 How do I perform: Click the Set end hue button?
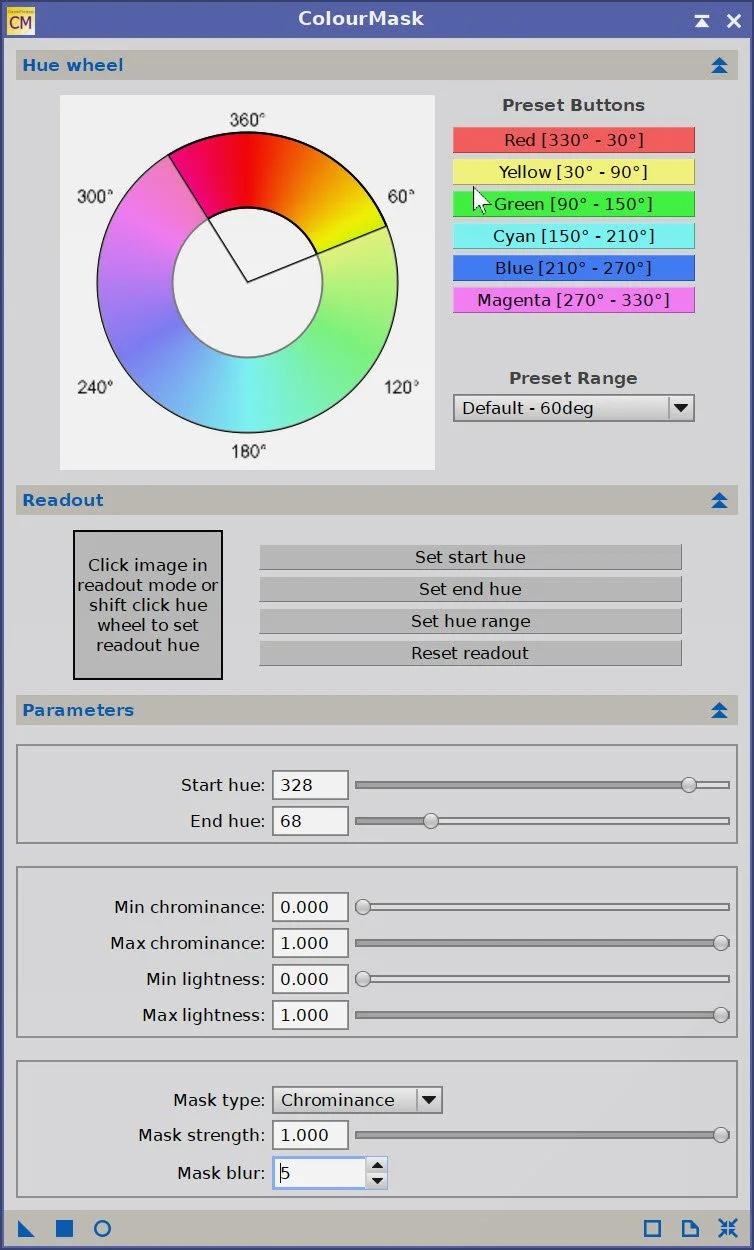(x=470, y=589)
